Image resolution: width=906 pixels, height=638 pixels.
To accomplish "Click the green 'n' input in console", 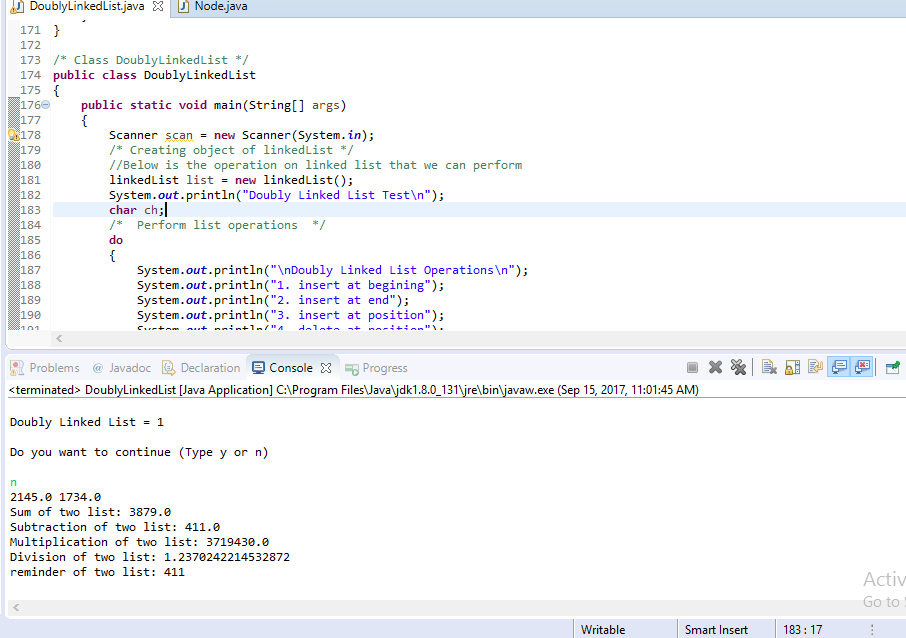I will (x=13, y=483).
